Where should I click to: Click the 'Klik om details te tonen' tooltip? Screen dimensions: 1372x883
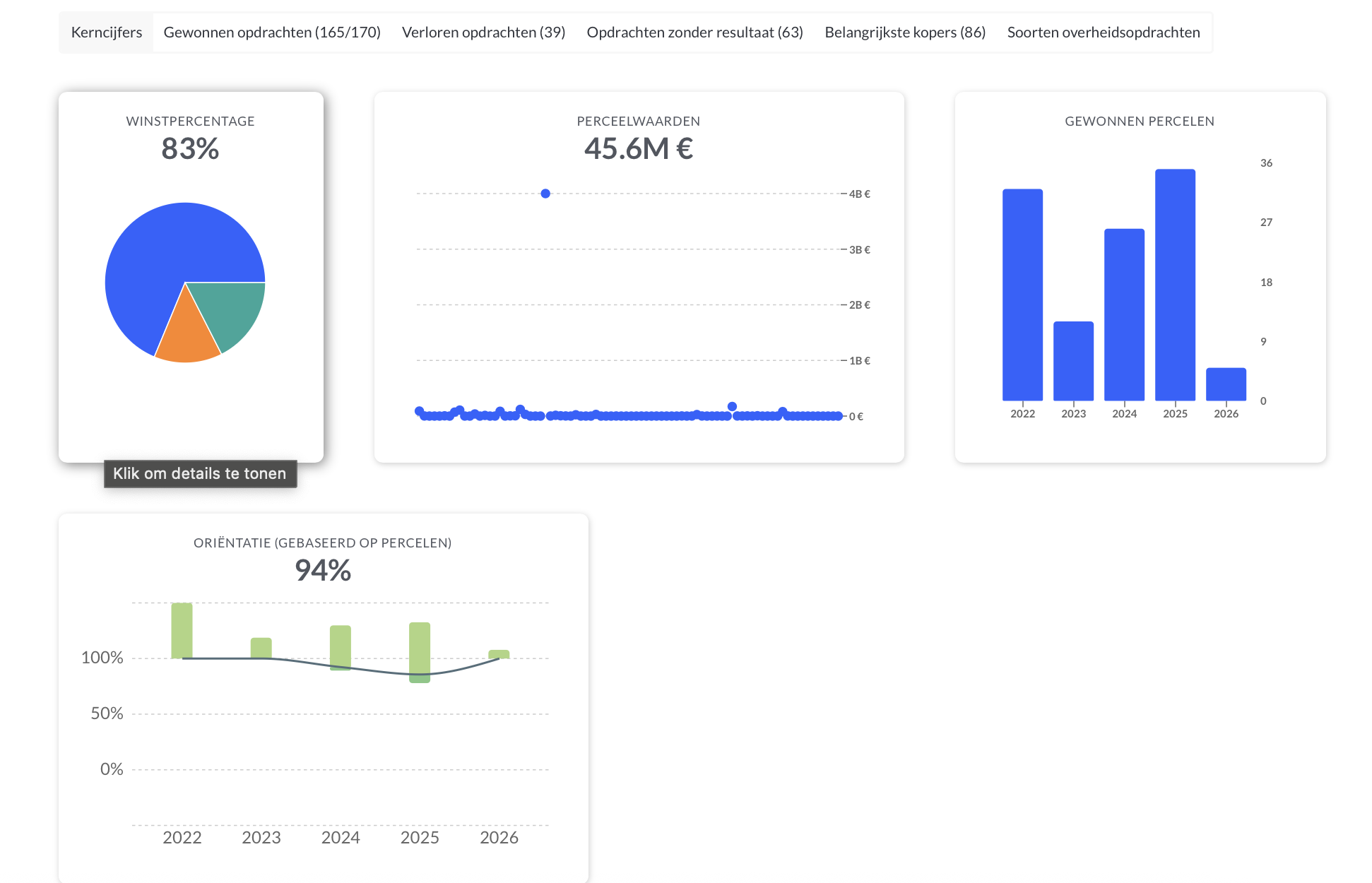pyautogui.click(x=200, y=474)
